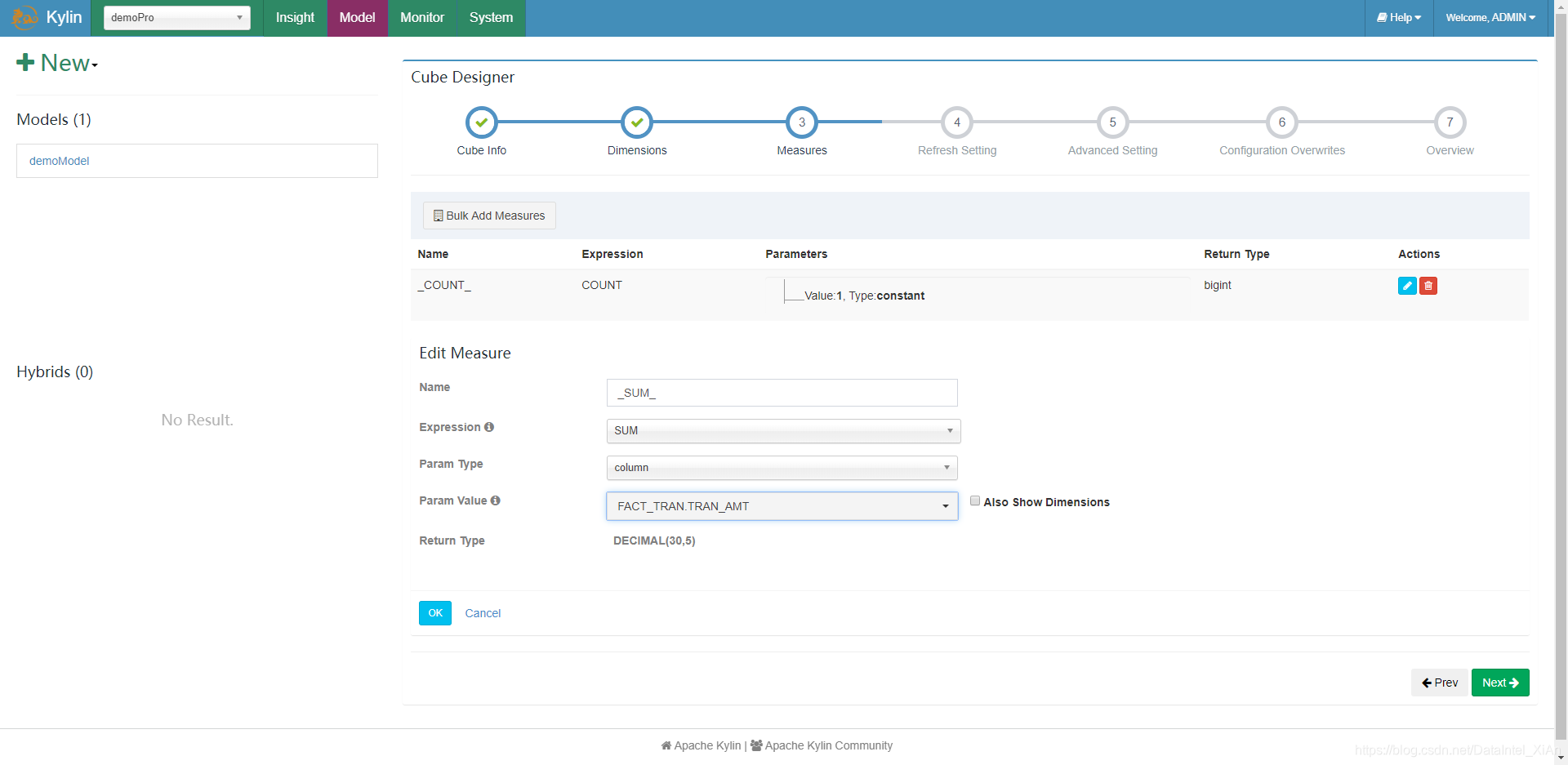Screen dimensions: 1568x765
Task: Expand the Help menu
Action: click(x=1399, y=17)
